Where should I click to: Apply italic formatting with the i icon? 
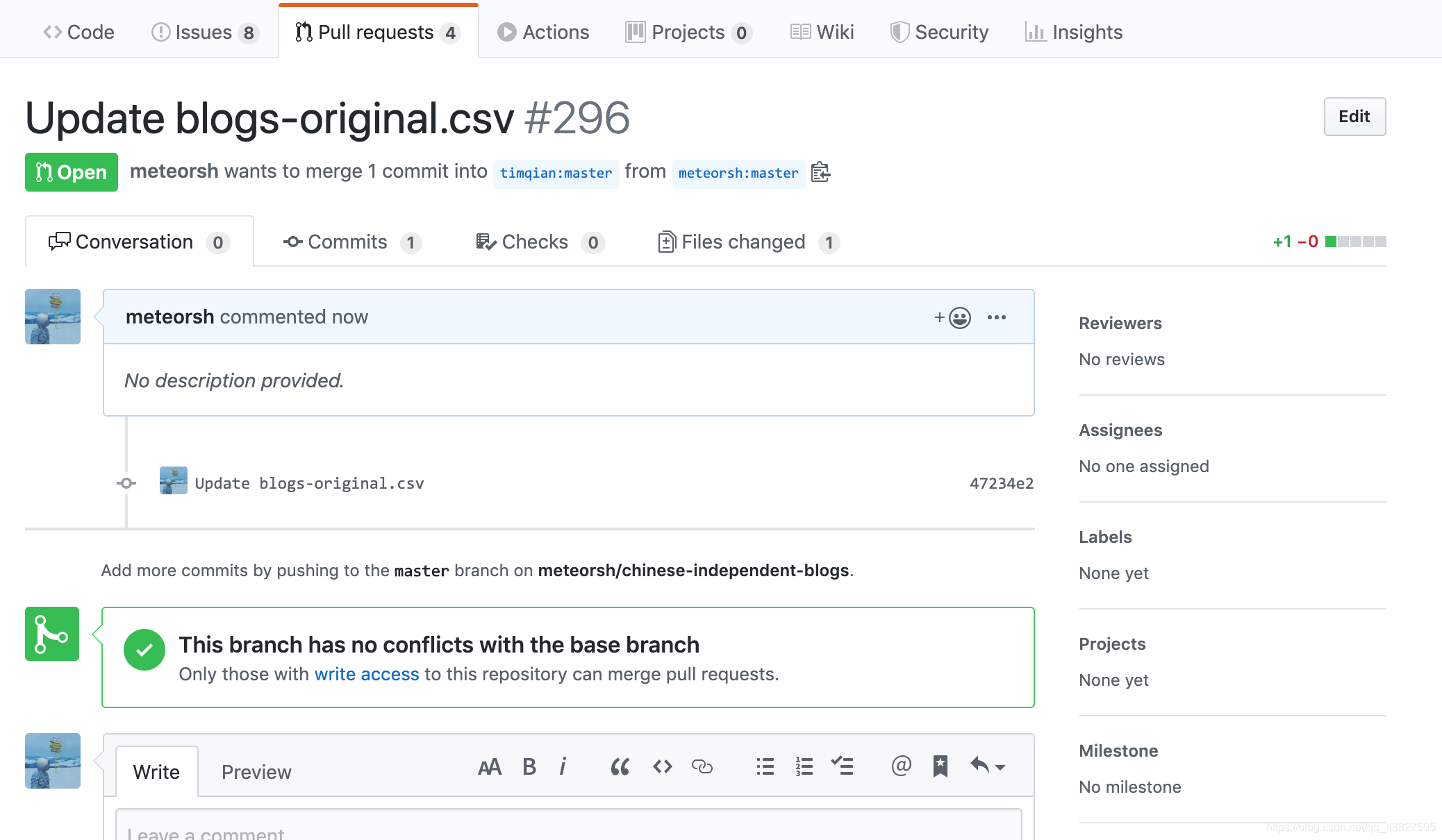click(563, 766)
